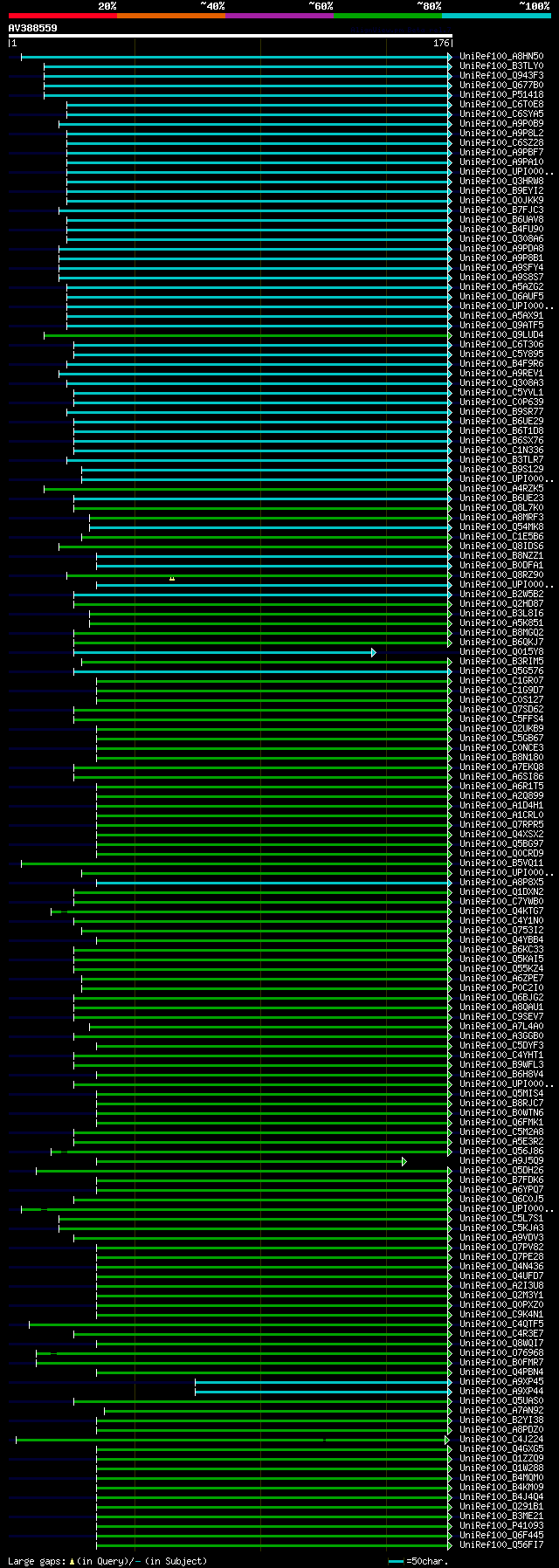Open hit UniRef100_B3TLY0

tap(501, 66)
